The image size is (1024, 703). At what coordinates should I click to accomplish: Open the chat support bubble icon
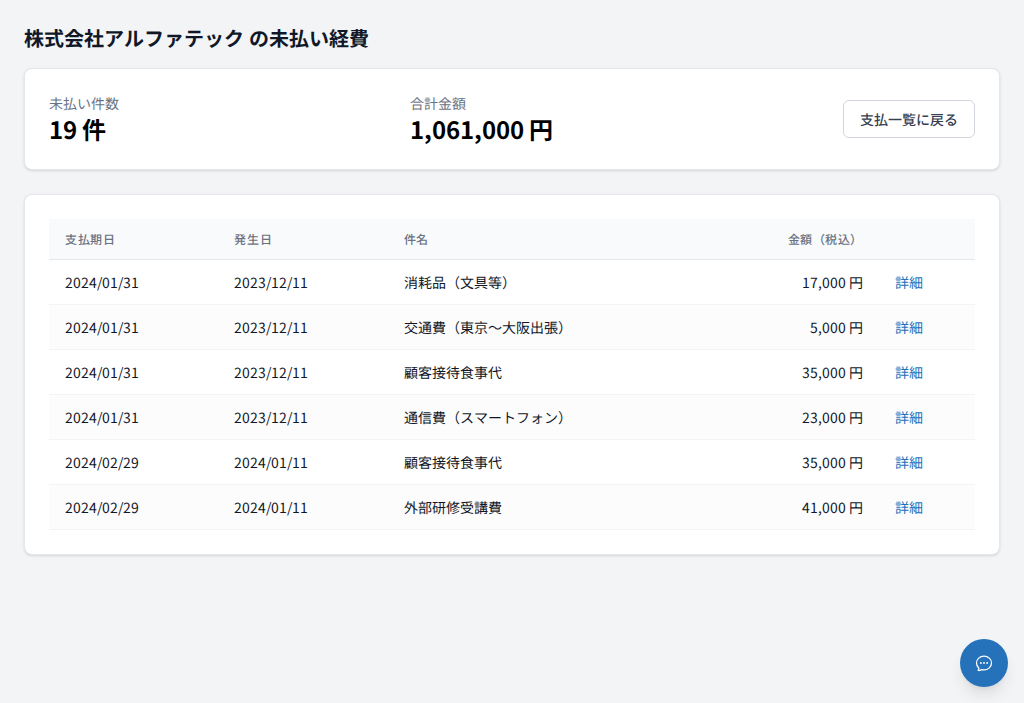click(984, 662)
